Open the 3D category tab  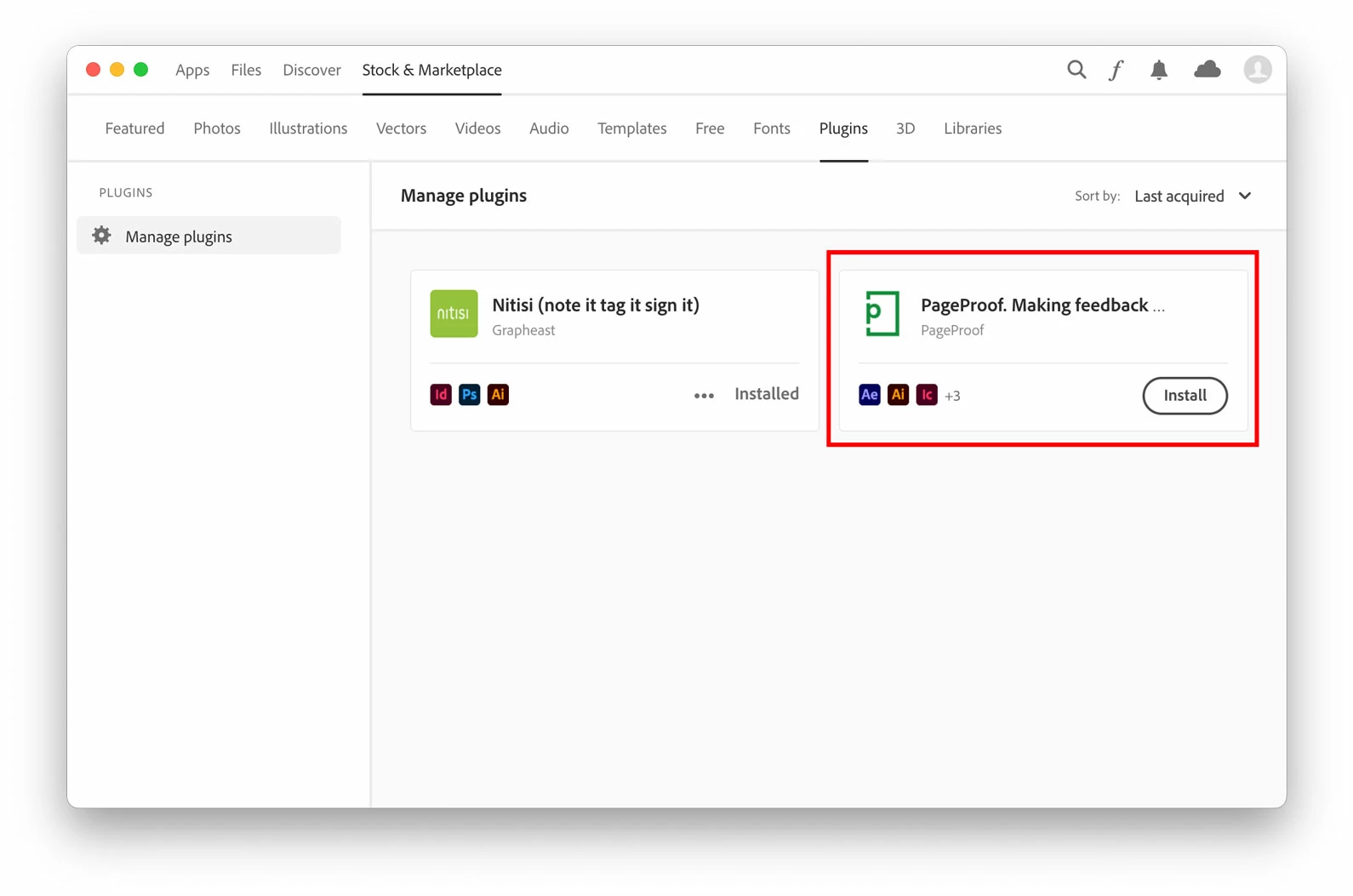[905, 128]
